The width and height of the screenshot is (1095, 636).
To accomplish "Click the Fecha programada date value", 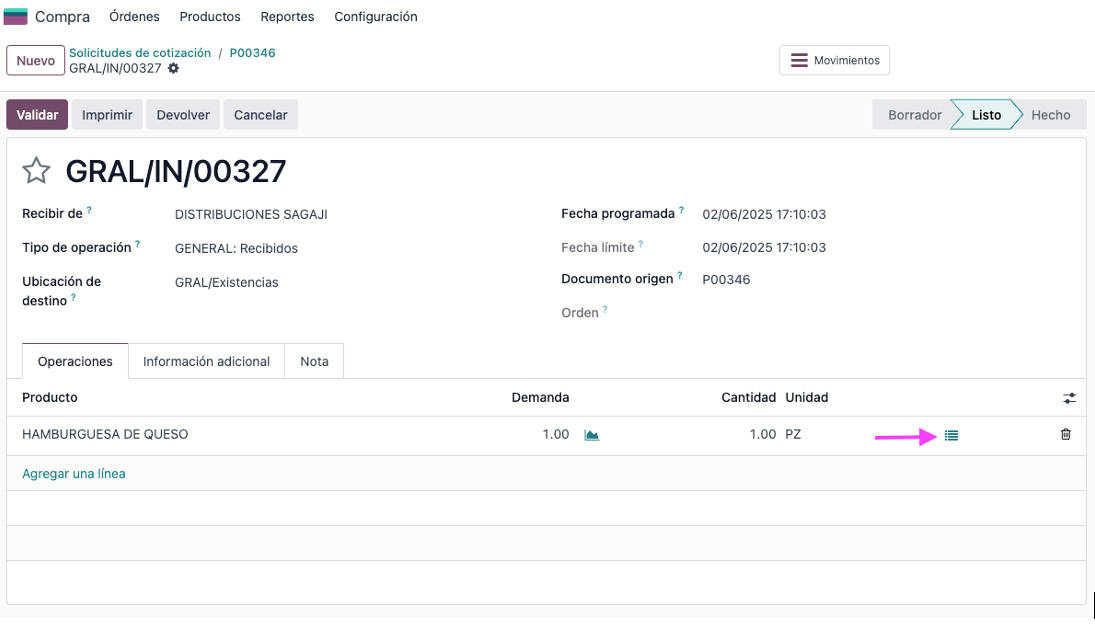I will tap(764, 214).
